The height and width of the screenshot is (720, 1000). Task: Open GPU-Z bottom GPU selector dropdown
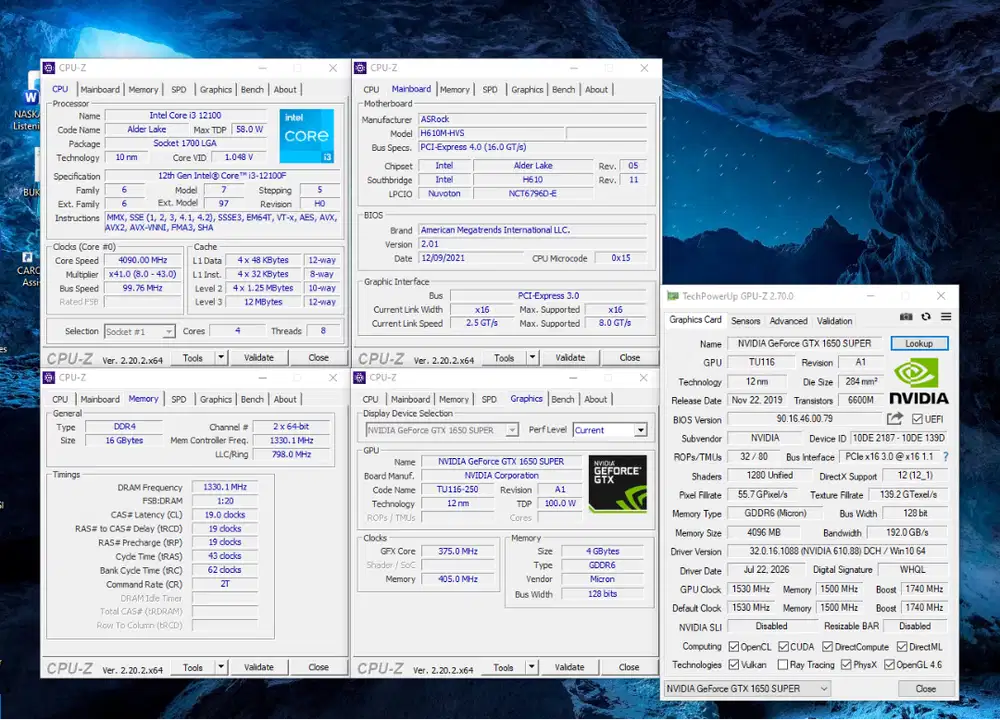tap(747, 689)
